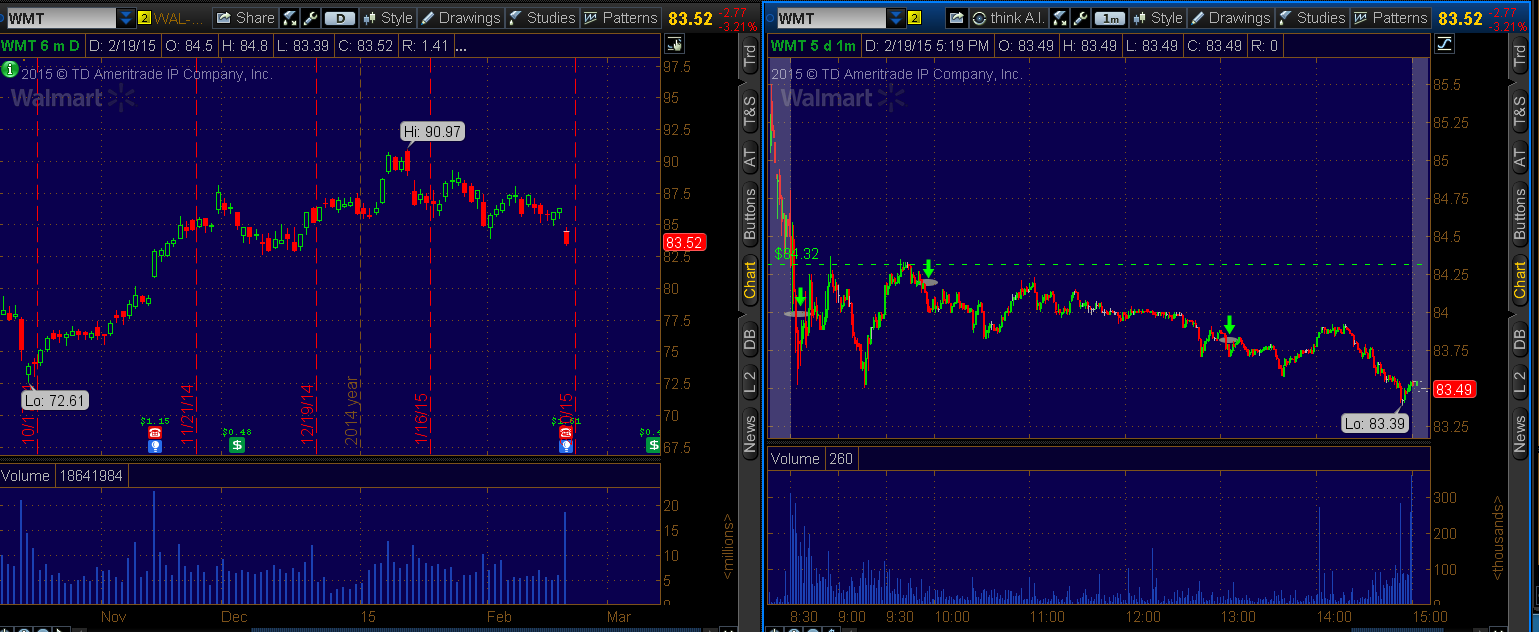Open News sidebar tab of left chart

tap(750, 436)
